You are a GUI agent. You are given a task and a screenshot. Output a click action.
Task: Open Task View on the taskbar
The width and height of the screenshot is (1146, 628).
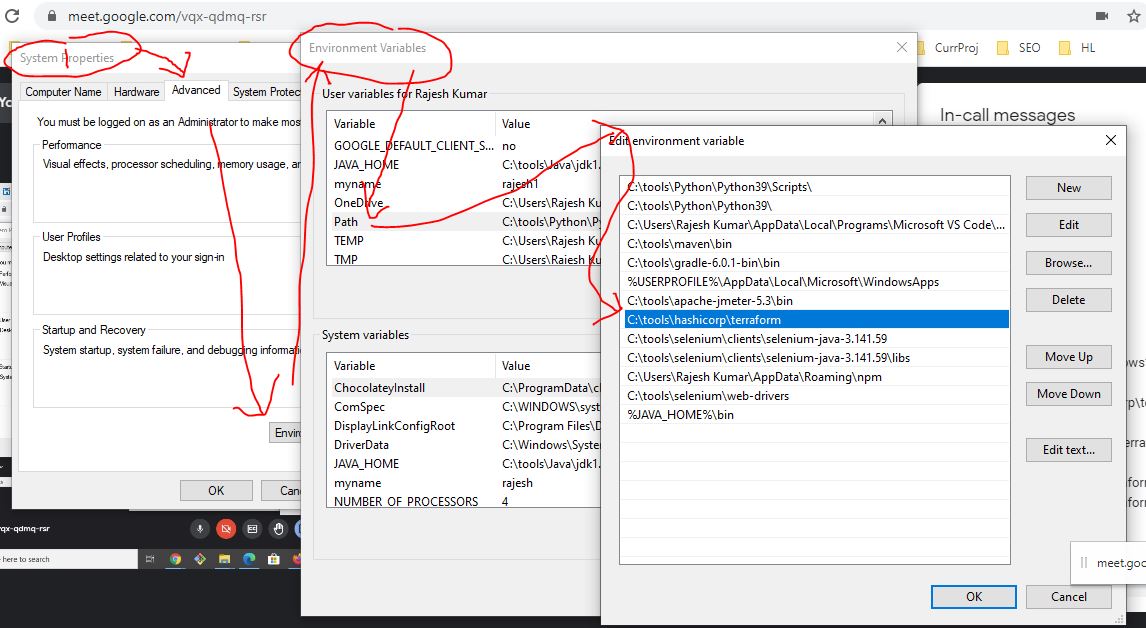pos(151,559)
